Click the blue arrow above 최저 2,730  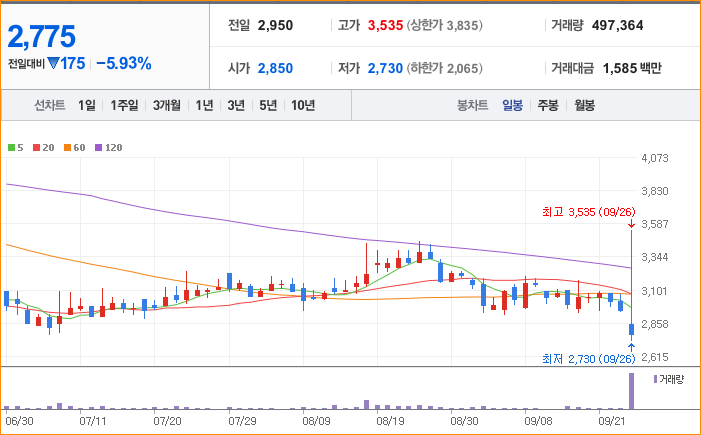coord(631,347)
